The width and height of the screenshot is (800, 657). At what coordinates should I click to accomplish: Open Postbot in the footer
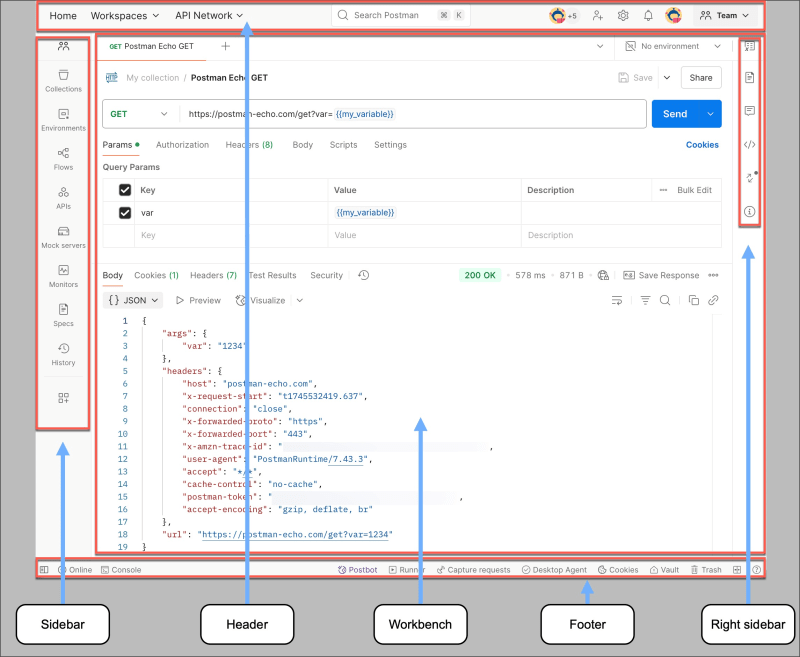pos(358,570)
